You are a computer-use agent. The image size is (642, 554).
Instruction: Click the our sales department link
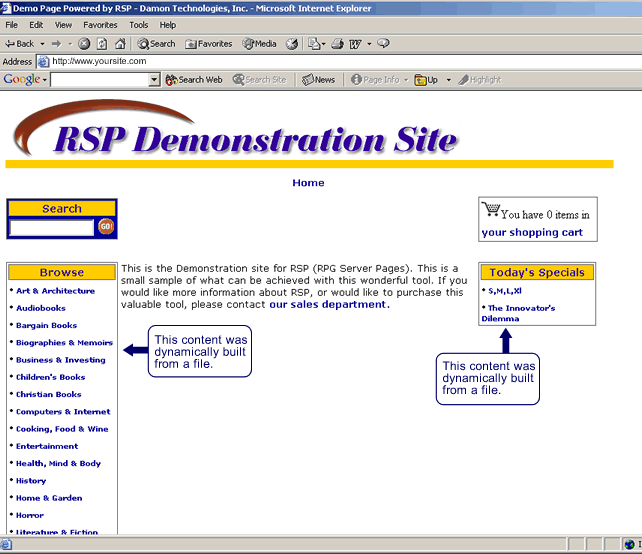[330, 305]
